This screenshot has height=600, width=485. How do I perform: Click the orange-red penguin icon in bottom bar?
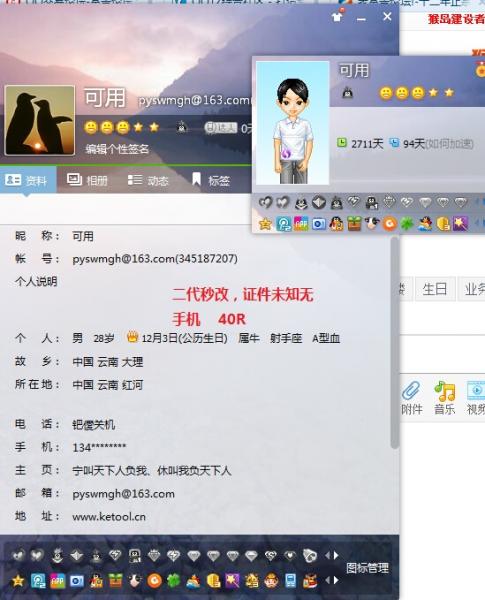click(96, 581)
